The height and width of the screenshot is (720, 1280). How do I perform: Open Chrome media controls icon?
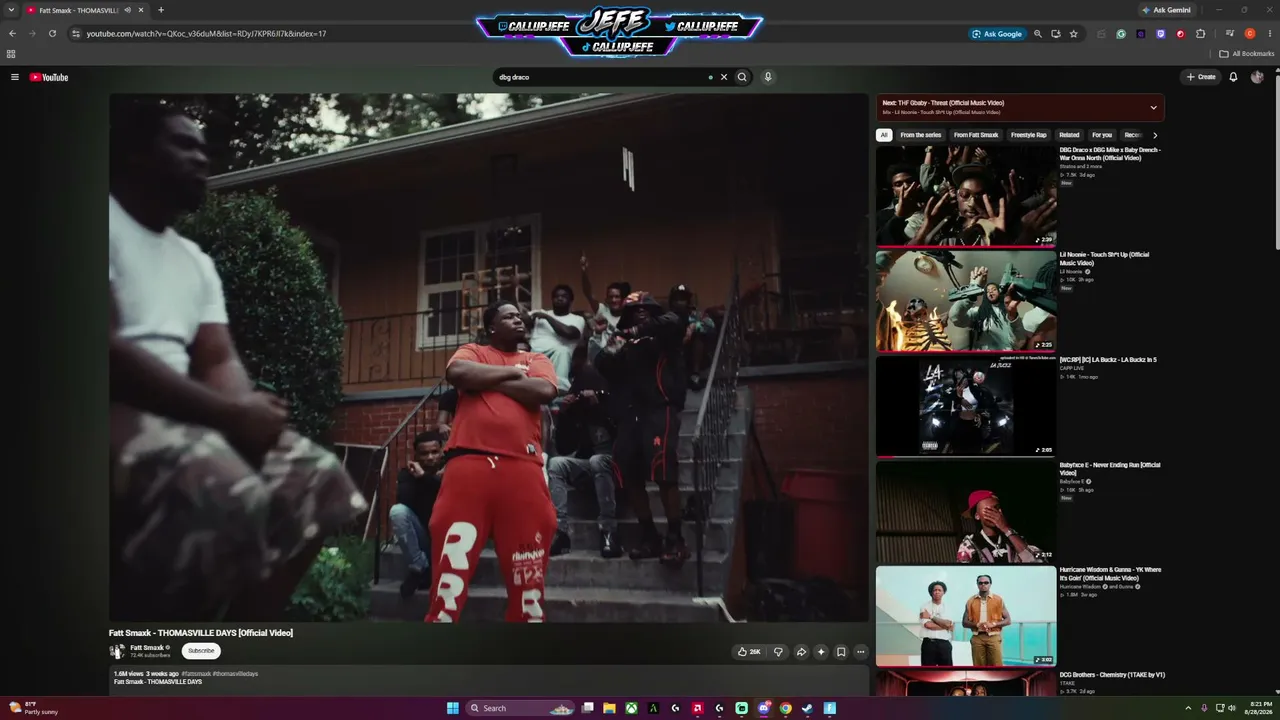[x=1230, y=34]
